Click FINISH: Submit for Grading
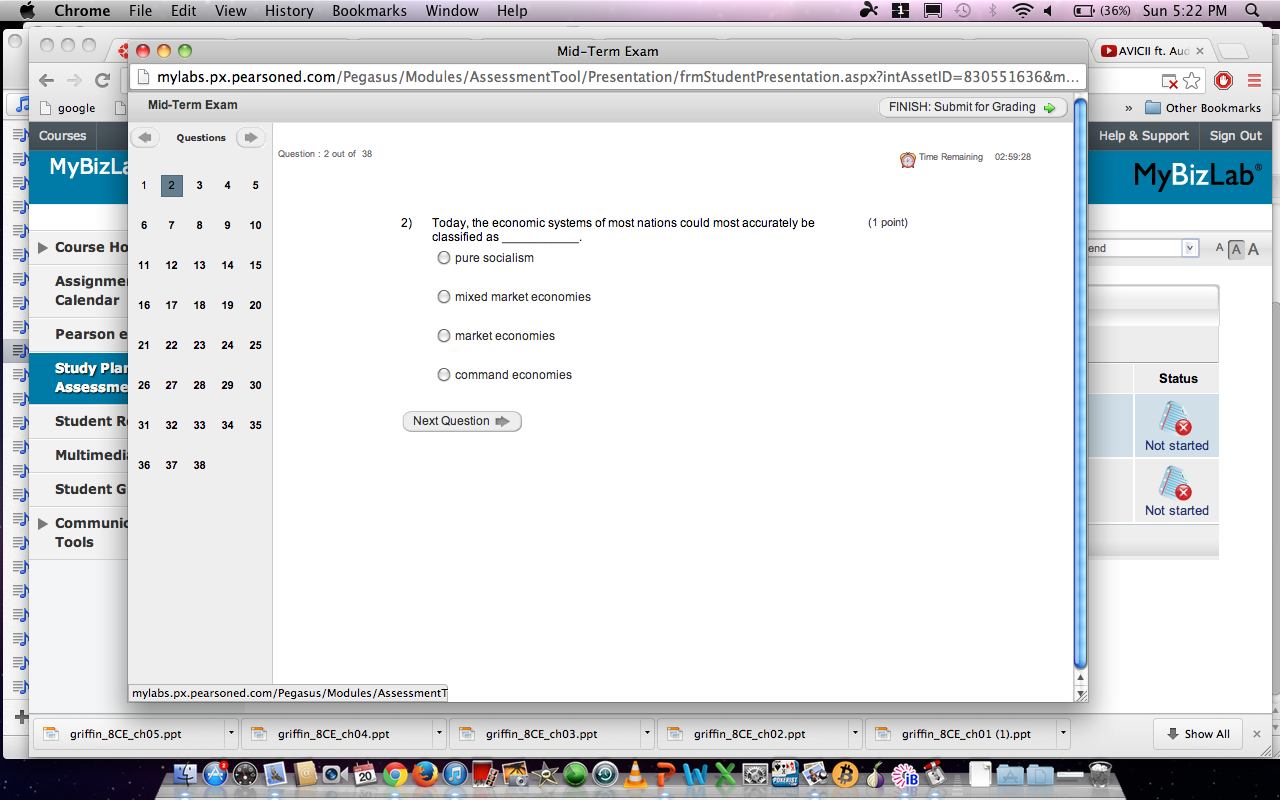 coord(972,107)
